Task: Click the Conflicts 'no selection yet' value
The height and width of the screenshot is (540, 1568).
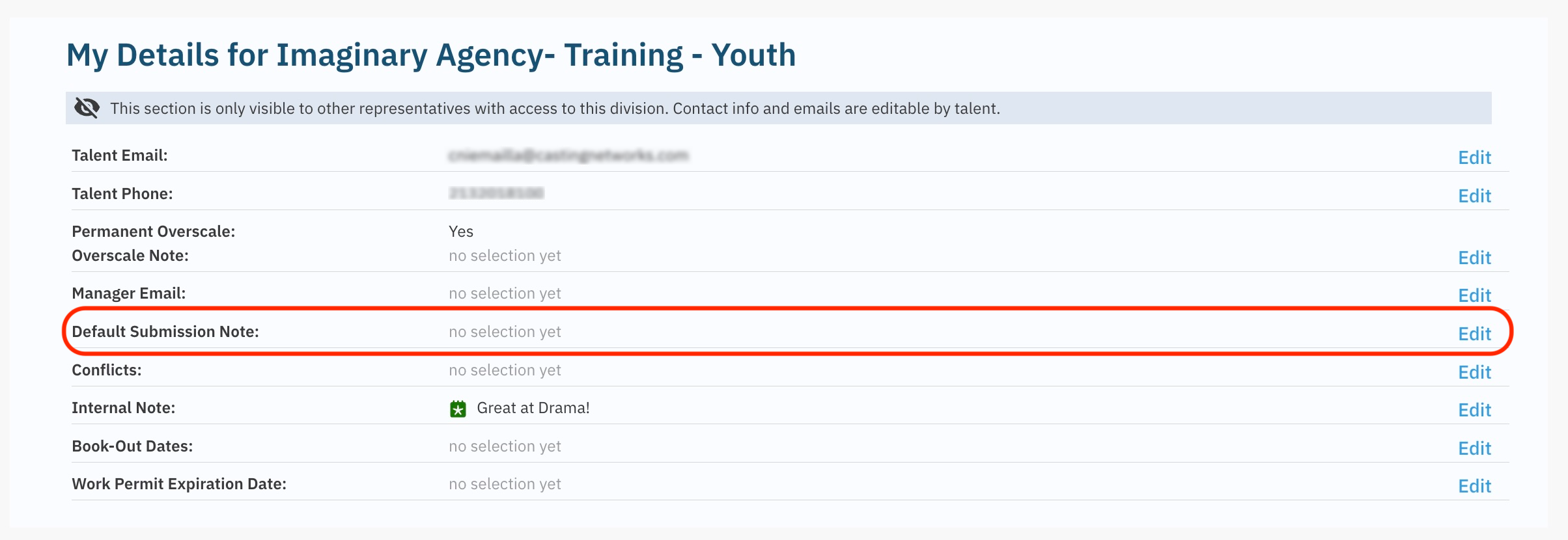Action: (504, 370)
